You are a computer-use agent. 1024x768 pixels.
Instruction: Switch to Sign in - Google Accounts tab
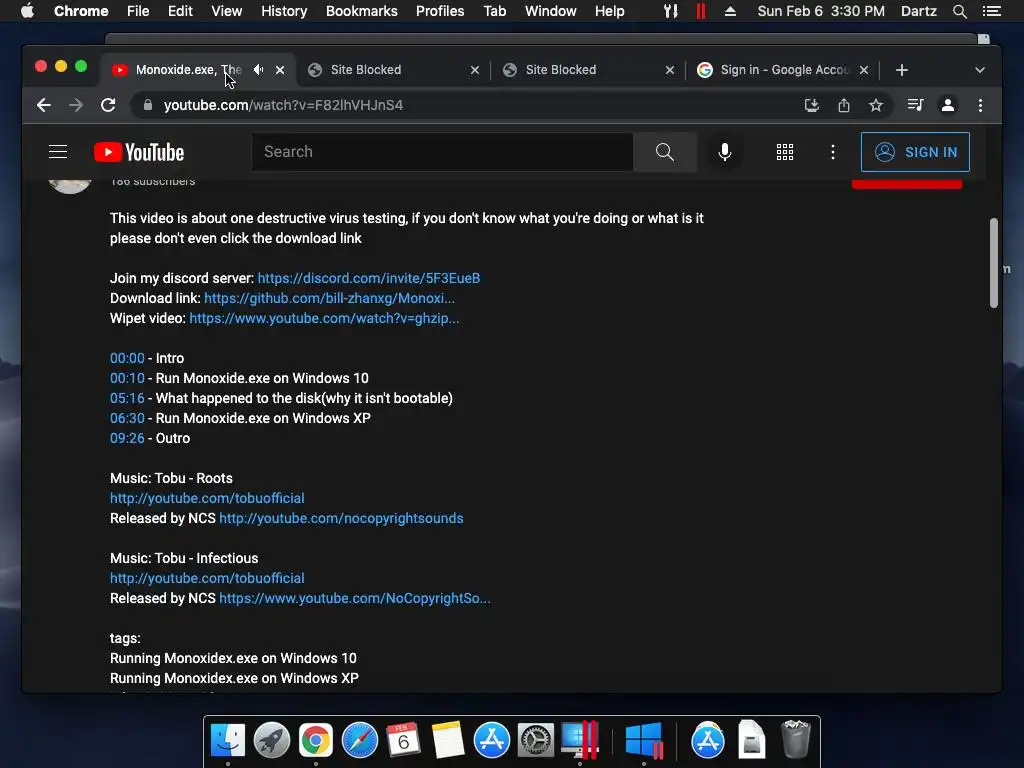tap(782, 70)
